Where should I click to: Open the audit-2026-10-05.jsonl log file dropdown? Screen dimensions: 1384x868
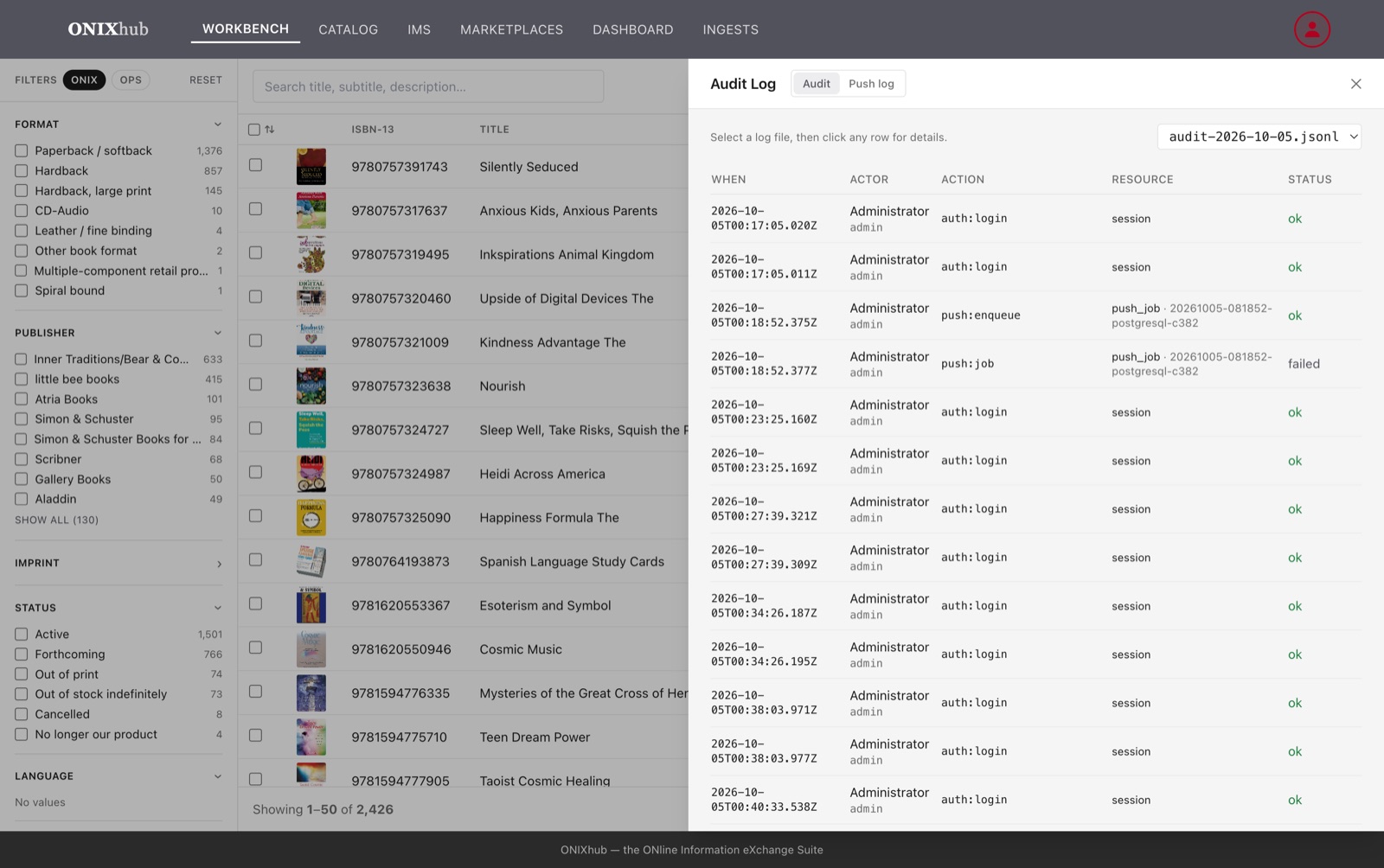tap(1259, 137)
